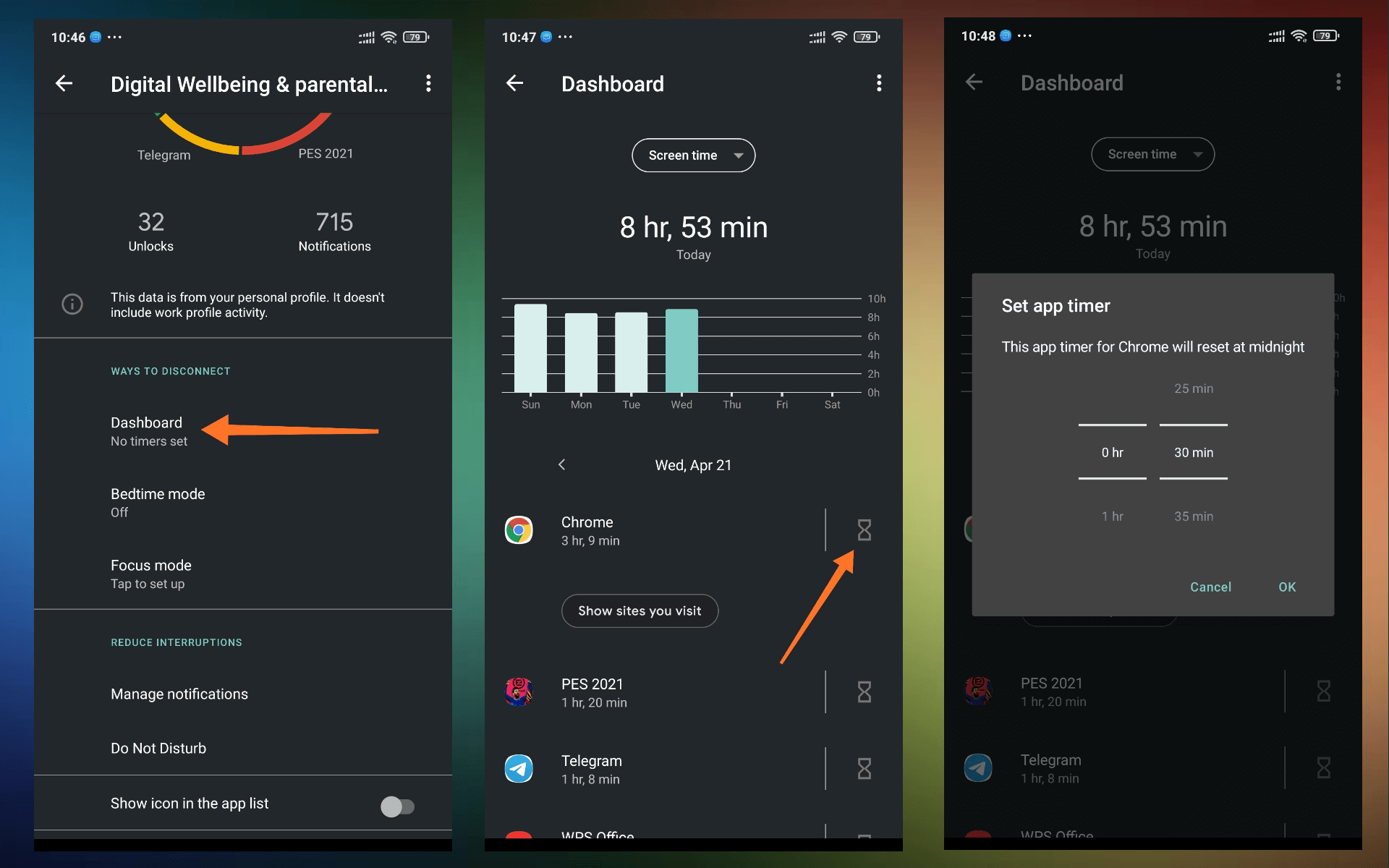The width and height of the screenshot is (1389, 868).
Task: Tap the three-dot menu on Dashboard screen
Action: click(x=880, y=84)
